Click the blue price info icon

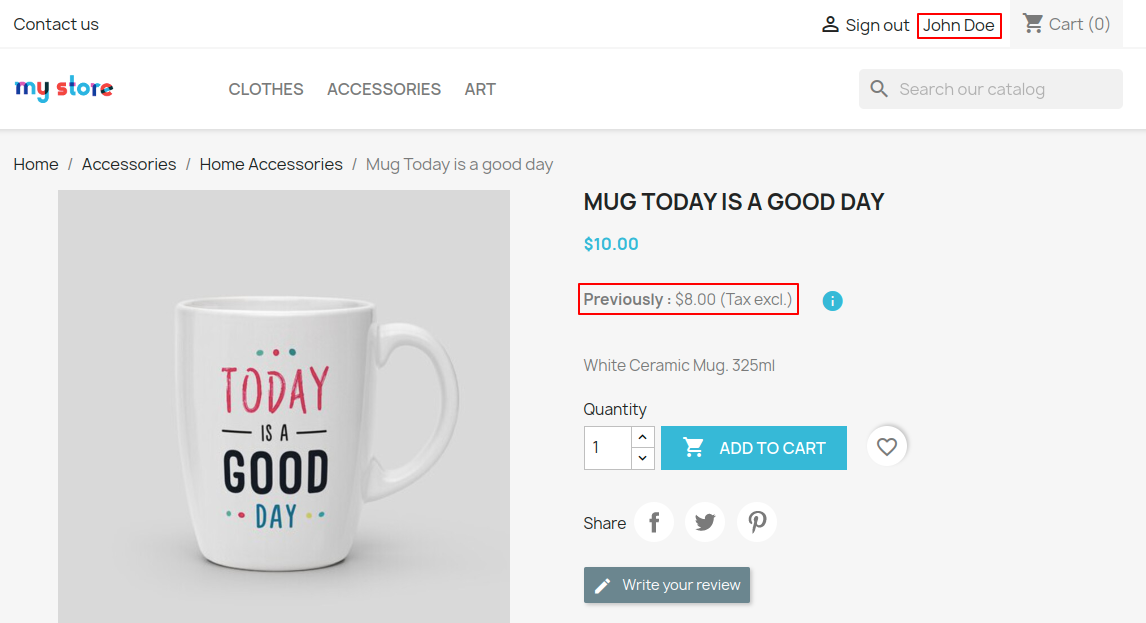[x=832, y=300]
